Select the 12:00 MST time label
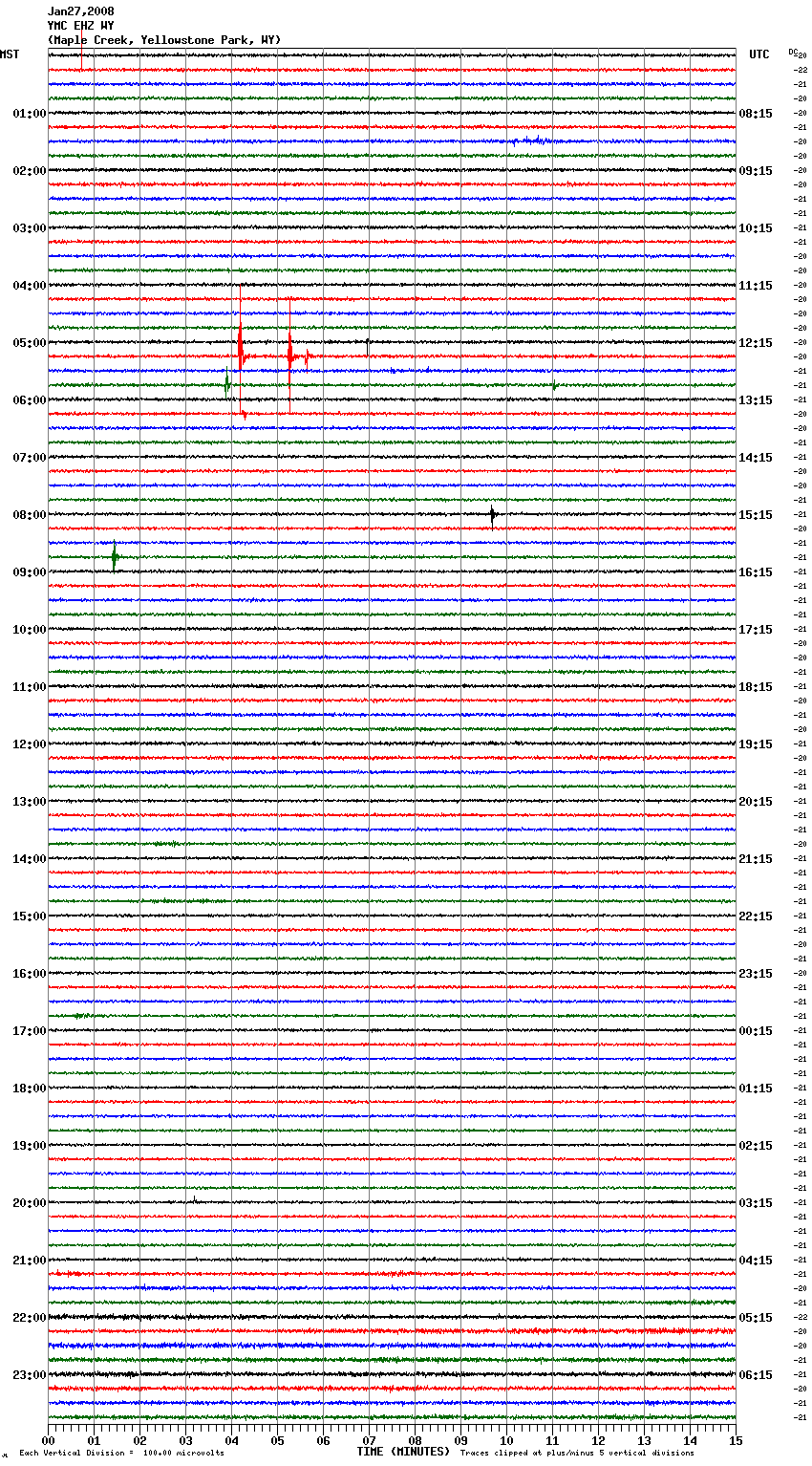This screenshot has width=812, height=1466. (30, 744)
